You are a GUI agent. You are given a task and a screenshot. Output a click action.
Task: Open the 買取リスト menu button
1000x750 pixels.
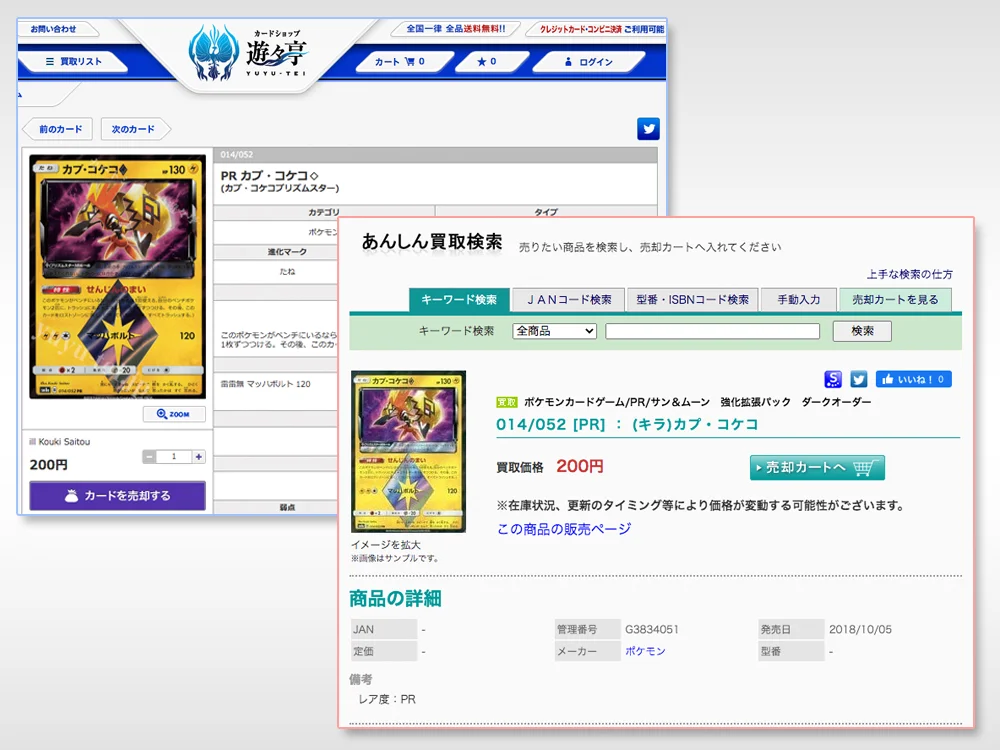point(73,61)
